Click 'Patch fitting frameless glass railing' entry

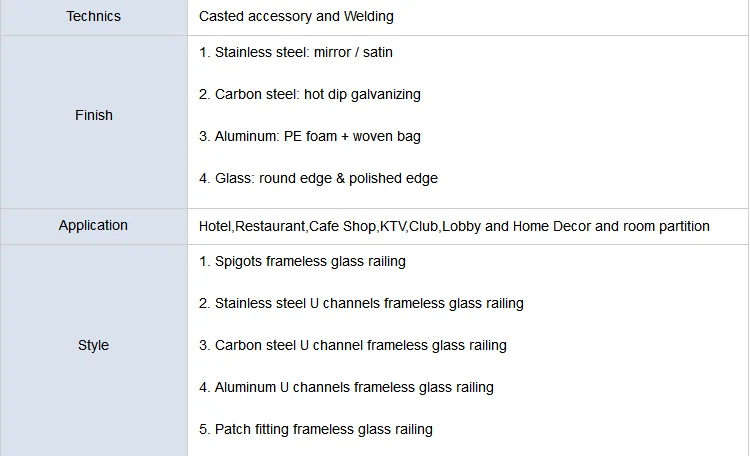pyautogui.click(x=316, y=429)
